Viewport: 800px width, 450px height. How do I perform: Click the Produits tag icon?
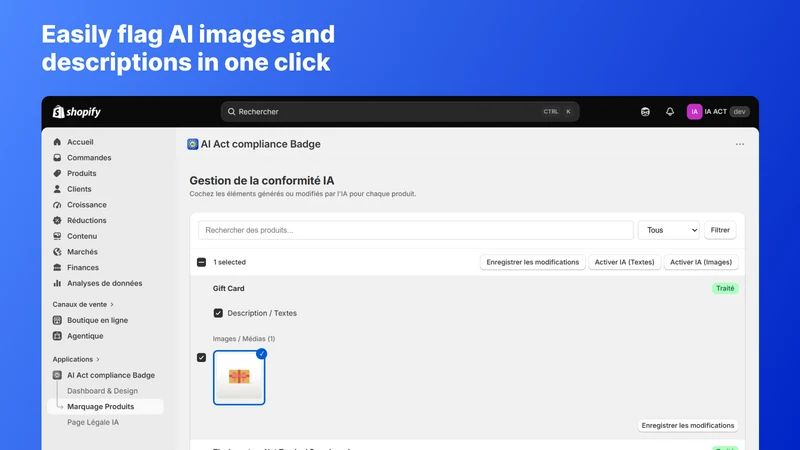click(x=57, y=173)
